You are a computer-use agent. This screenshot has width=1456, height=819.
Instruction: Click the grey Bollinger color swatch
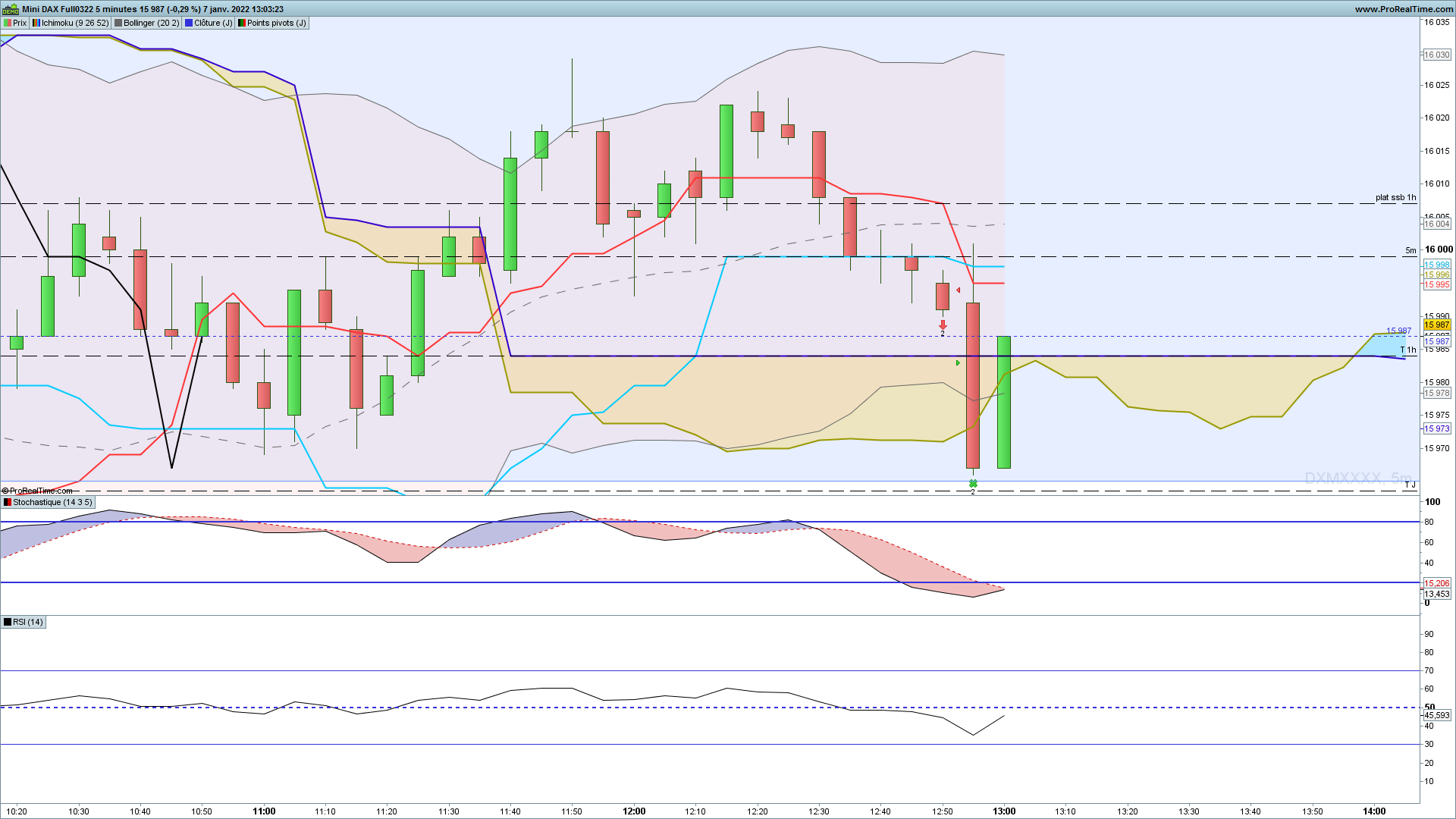pyautogui.click(x=118, y=24)
